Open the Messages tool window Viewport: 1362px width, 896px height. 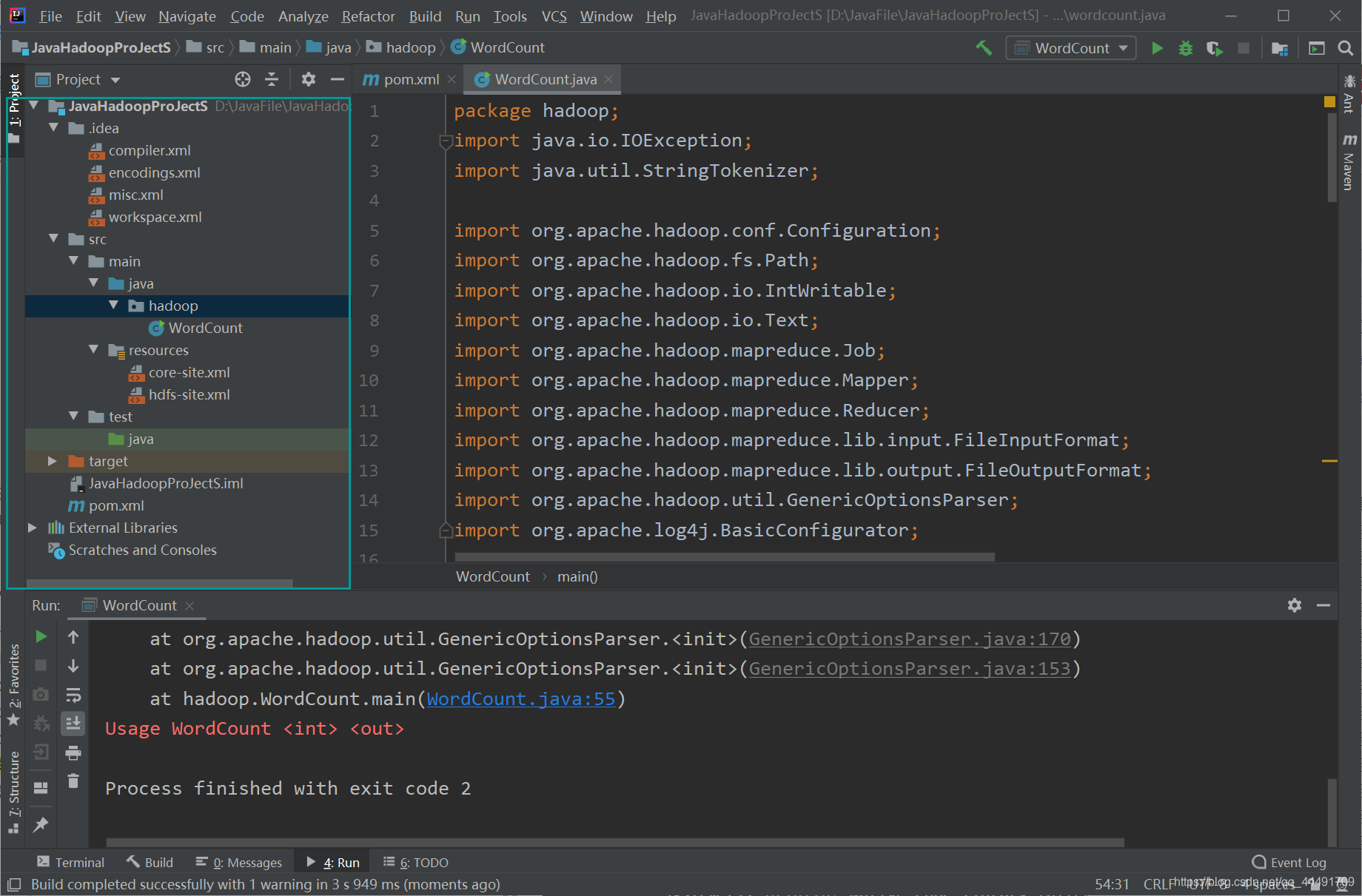point(239,862)
